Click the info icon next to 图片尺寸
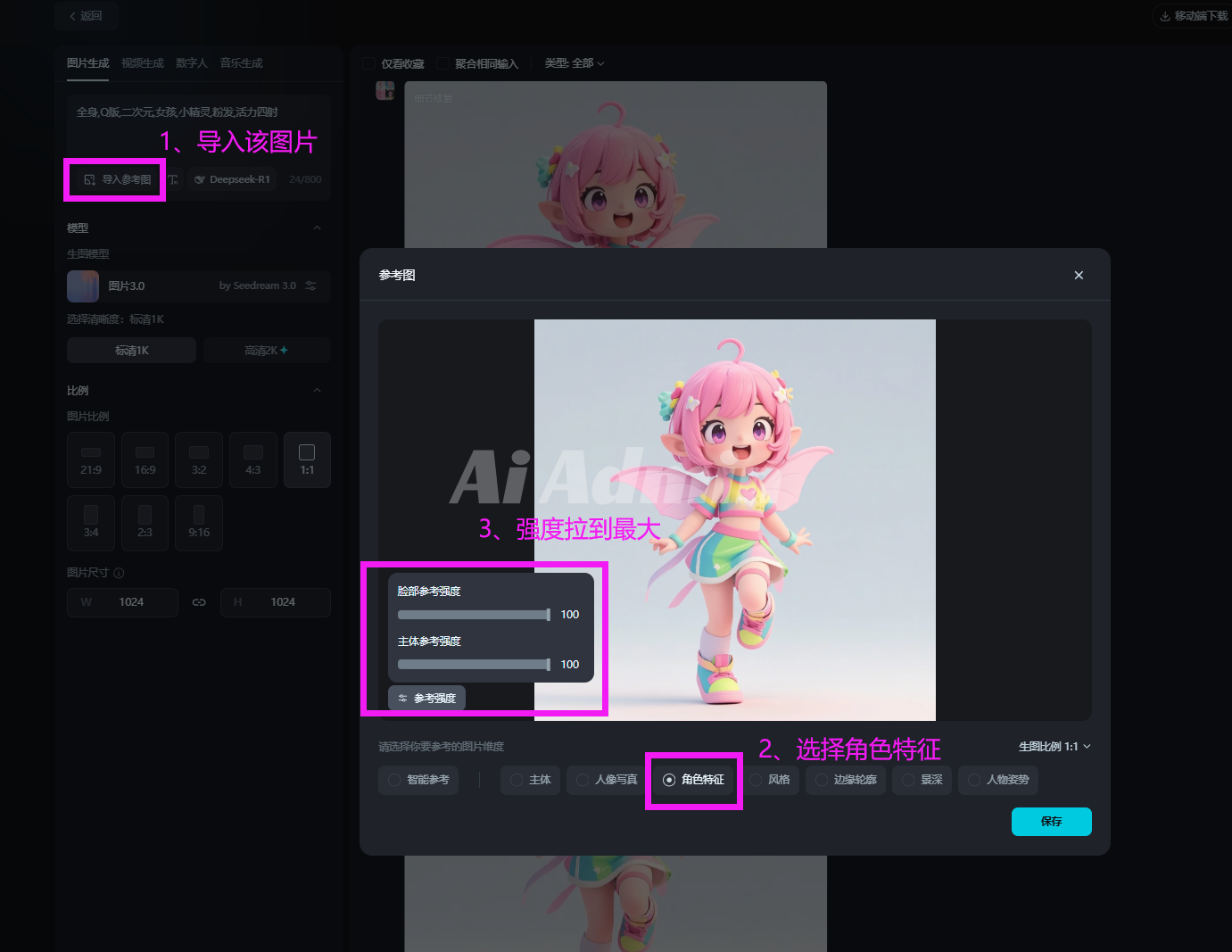The height and width of the screenshot is (952, 1232). 119,573
